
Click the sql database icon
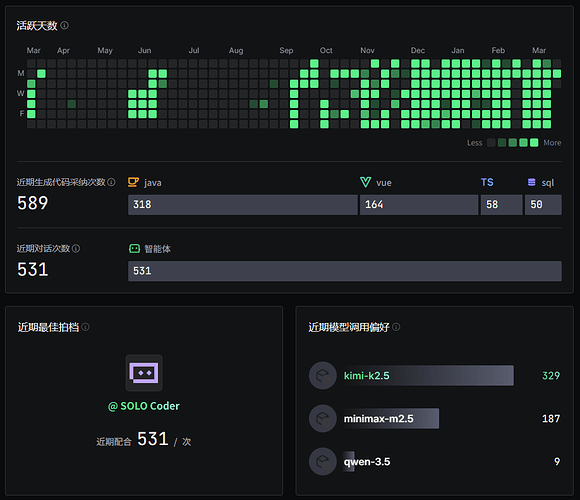532,182
